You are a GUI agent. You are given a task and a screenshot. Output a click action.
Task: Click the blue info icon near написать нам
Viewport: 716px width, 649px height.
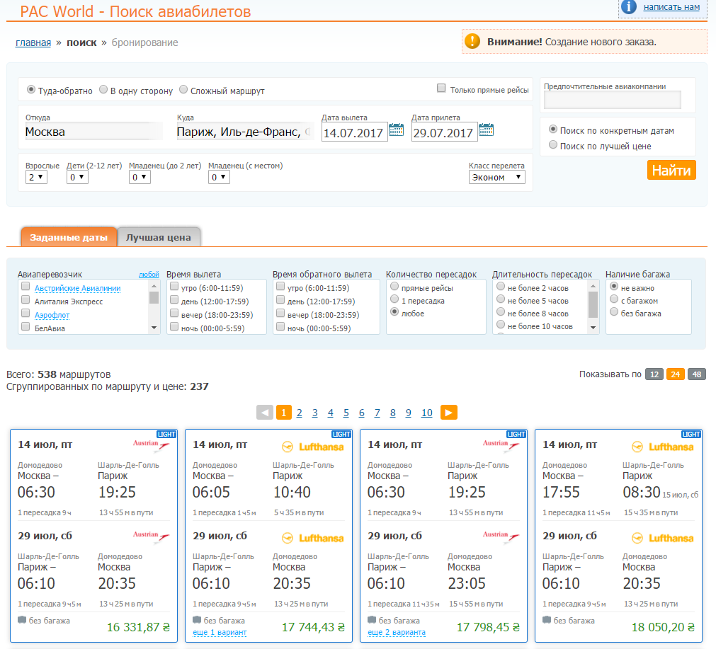point(629,7)
